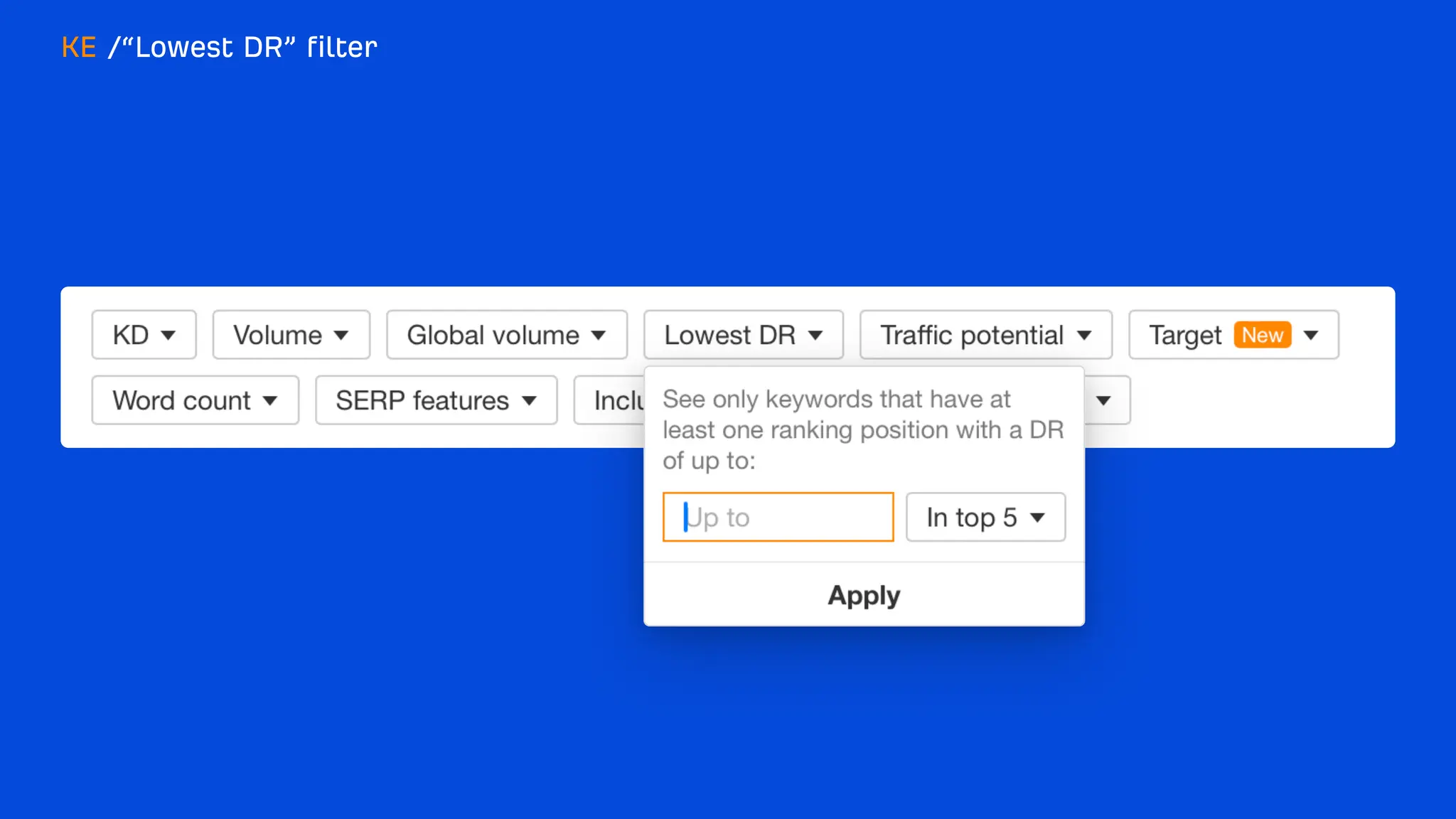Click the orange New badge
The width and height of the screenshot is (1456, 819).
coord(1262,335)
